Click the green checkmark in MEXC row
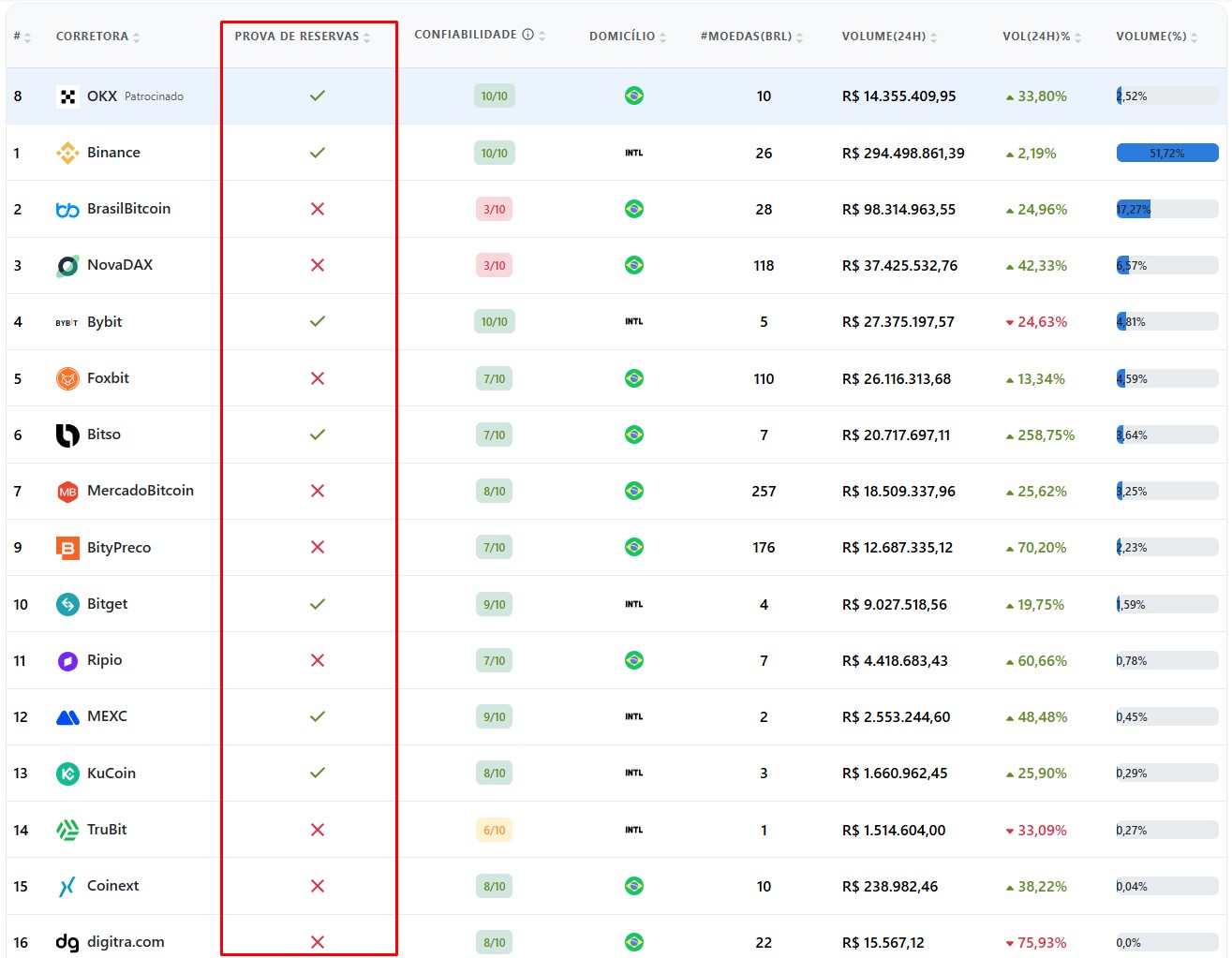 (x=318, y=716)
